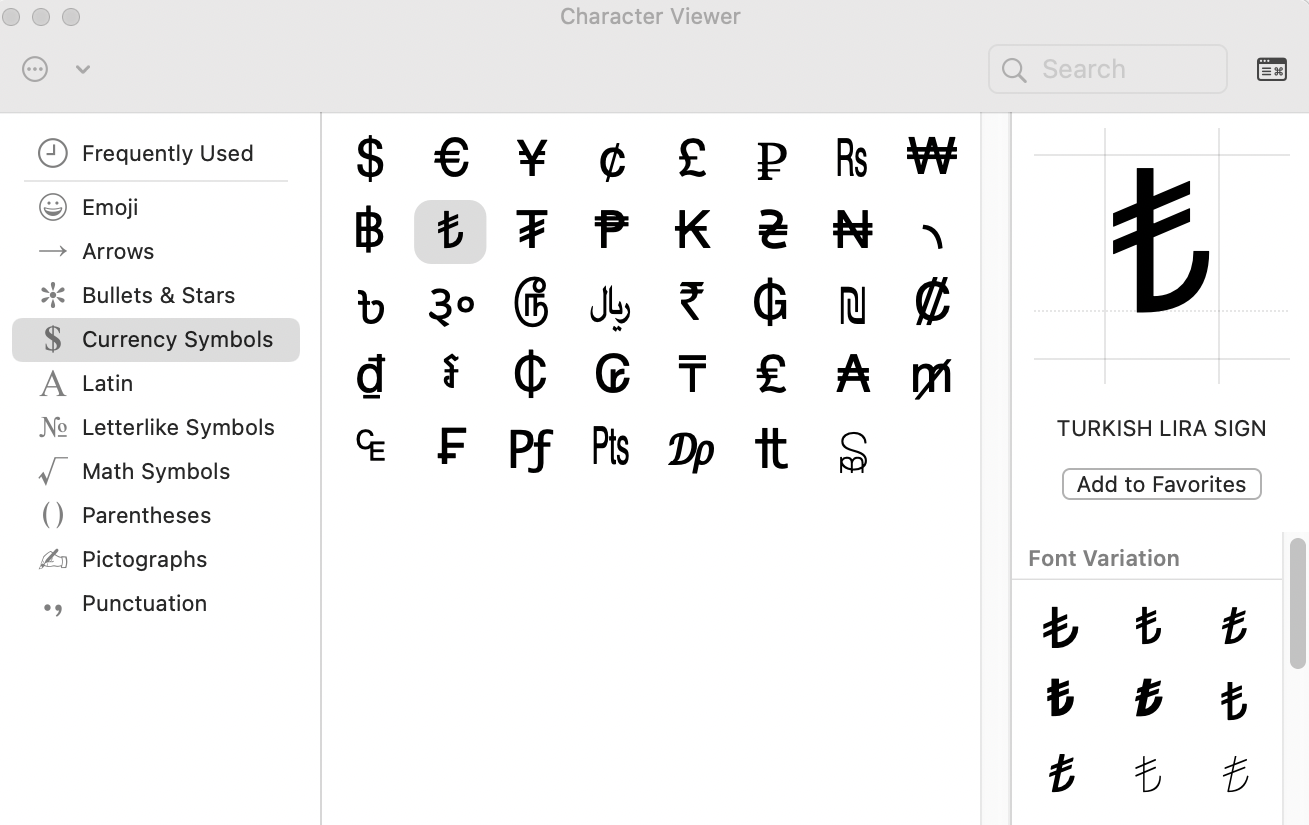The width and height of the screenshot is (1309, 825).
Task: Select the Indian Rupee sign character
Action: tap(691, 304)
